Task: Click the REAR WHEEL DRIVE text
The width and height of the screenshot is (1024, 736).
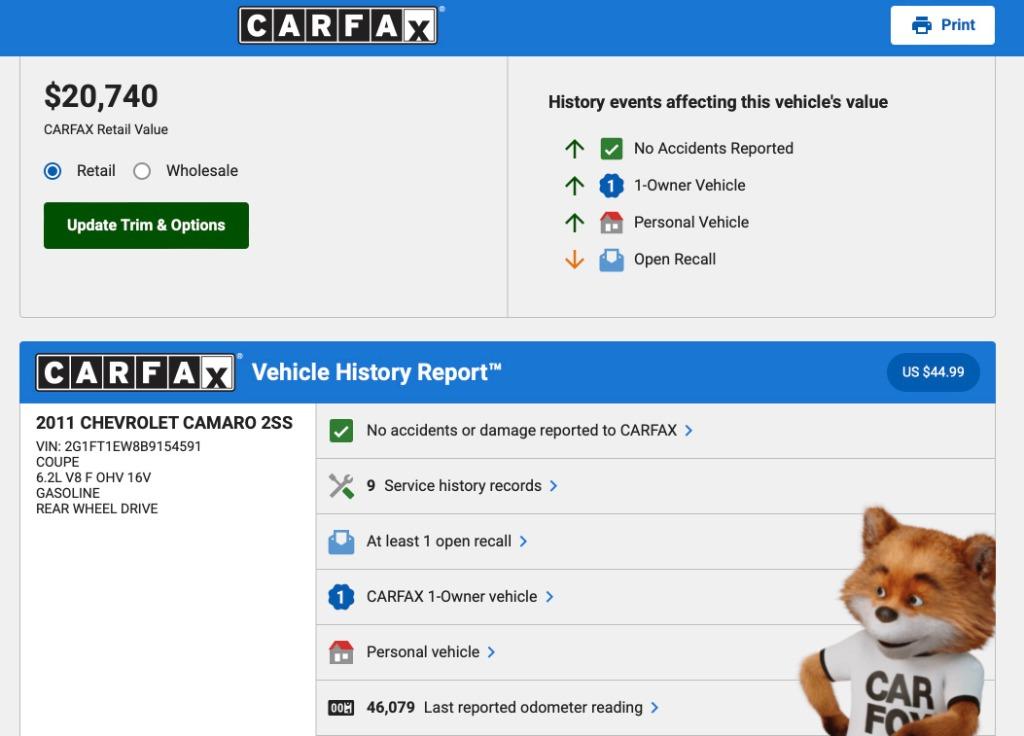Action: tap(97, 509)
